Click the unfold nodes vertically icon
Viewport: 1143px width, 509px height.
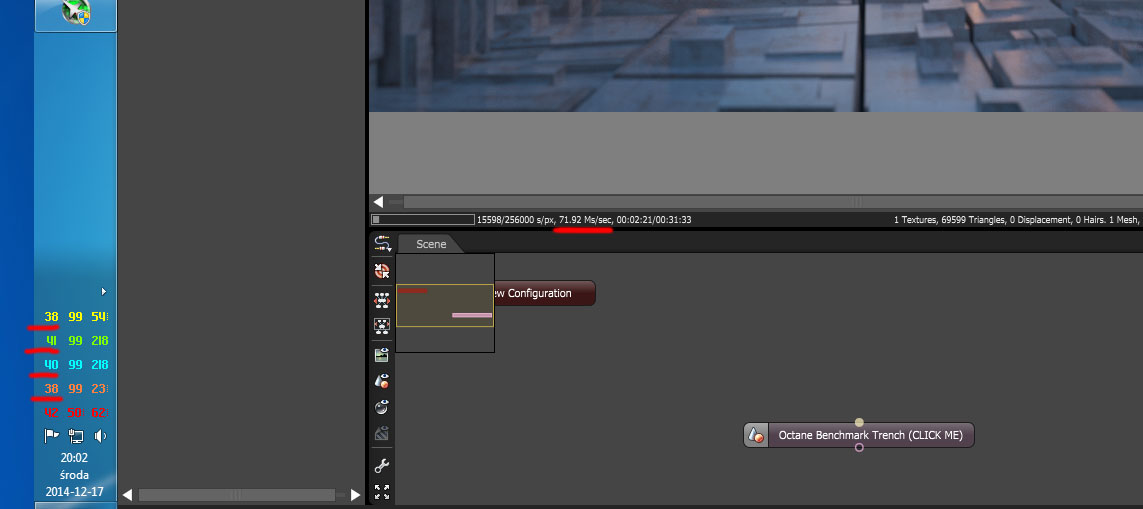(381, 325)
